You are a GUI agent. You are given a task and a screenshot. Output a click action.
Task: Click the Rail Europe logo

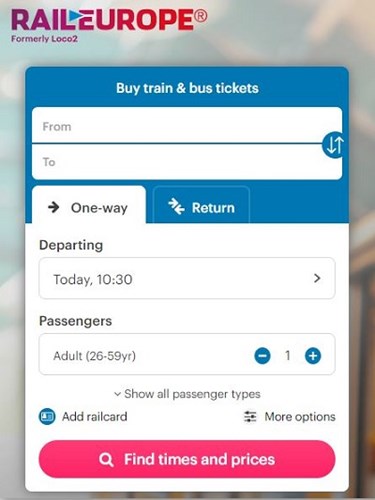click(109, 25)
